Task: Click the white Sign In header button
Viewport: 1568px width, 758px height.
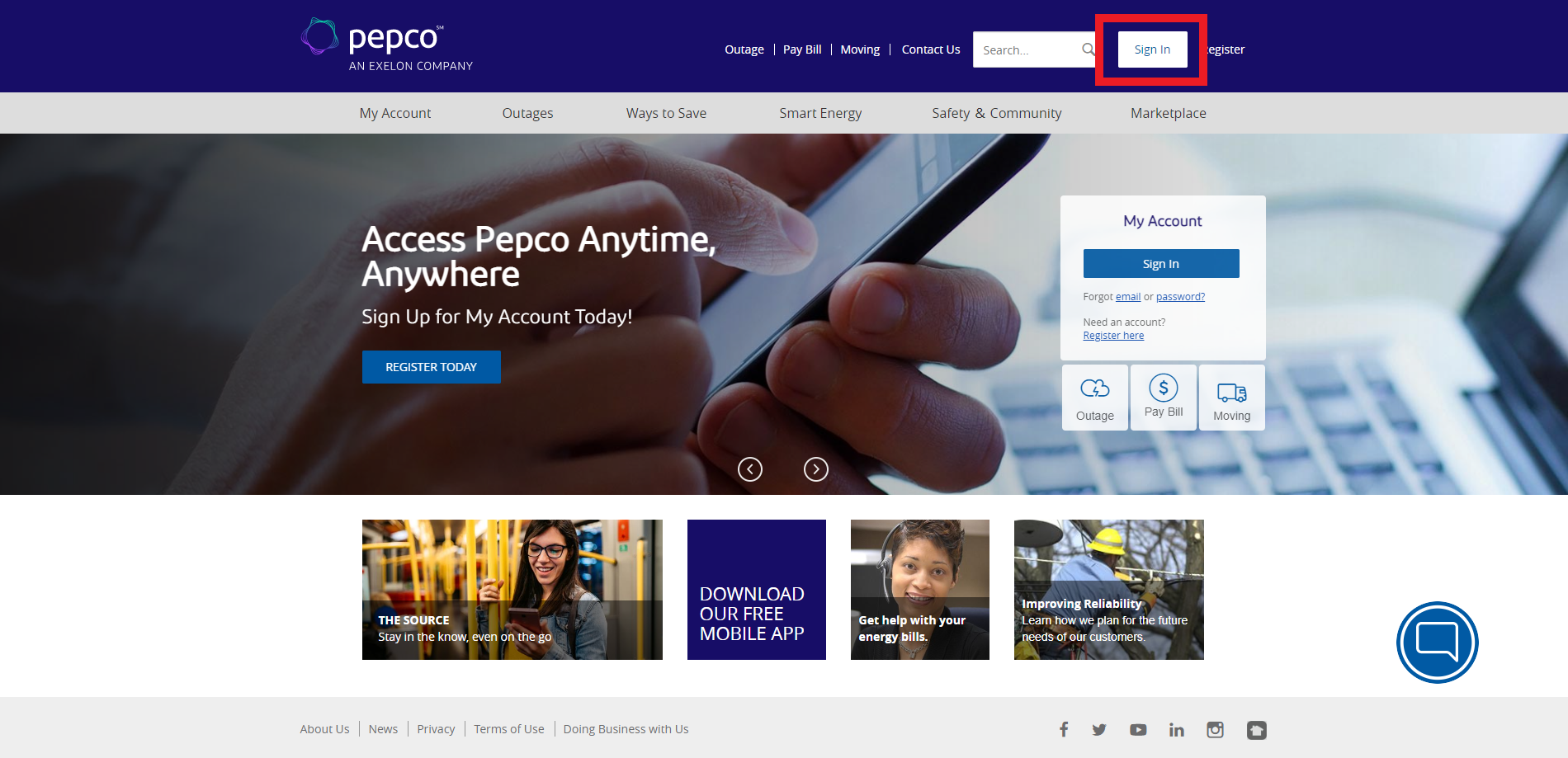Action: [x=1152, y=49]
